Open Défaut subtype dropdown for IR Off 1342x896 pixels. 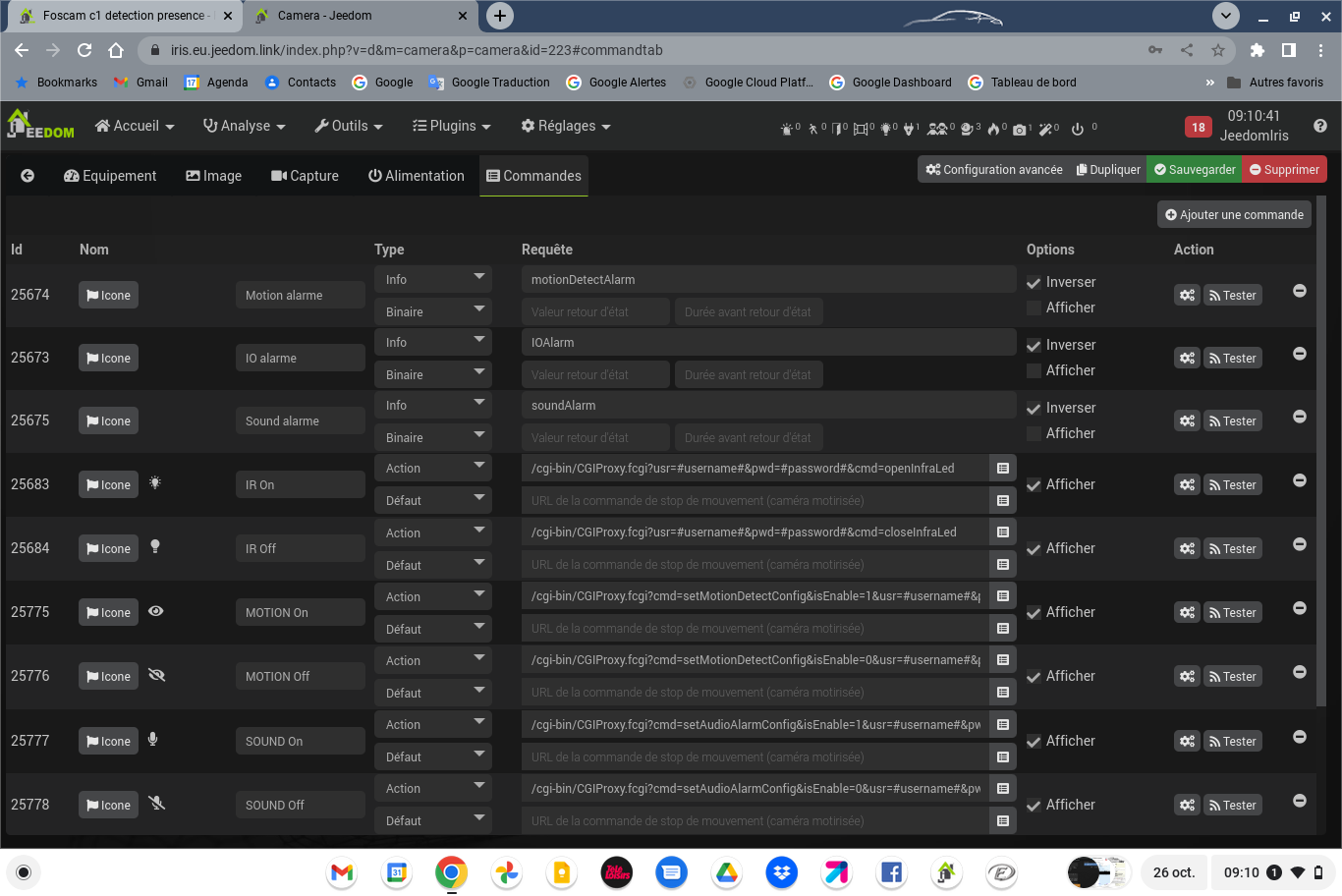(x=432, y=565)
